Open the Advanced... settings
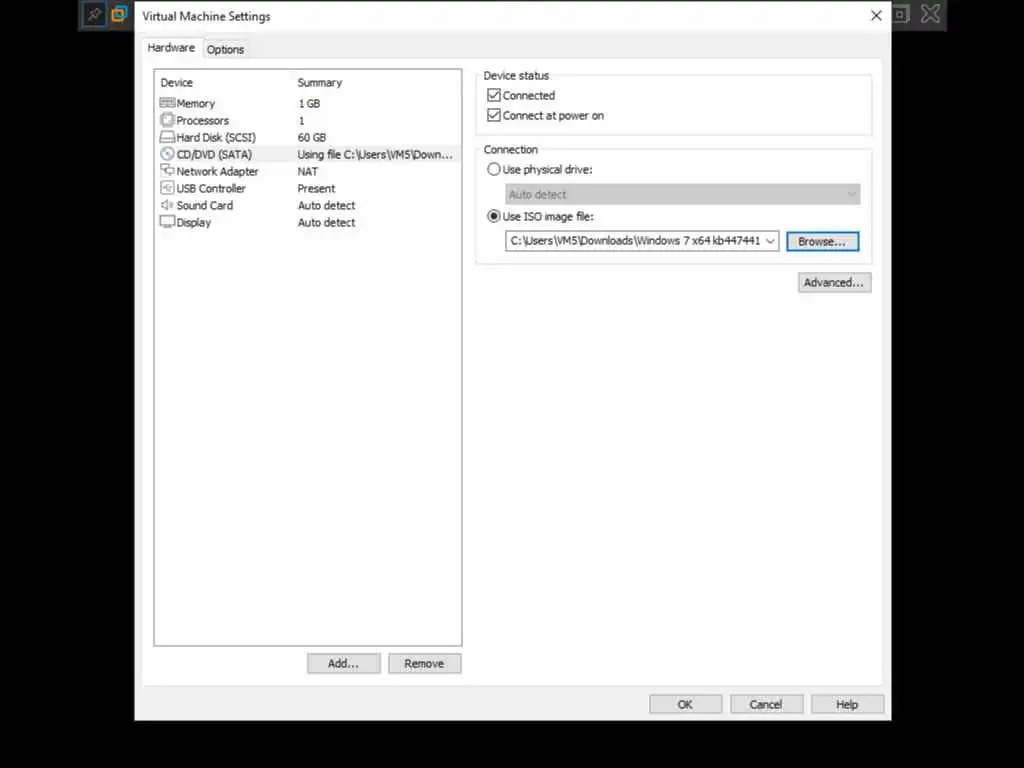This screenshot has width=1024, height=768. [834, 283]
